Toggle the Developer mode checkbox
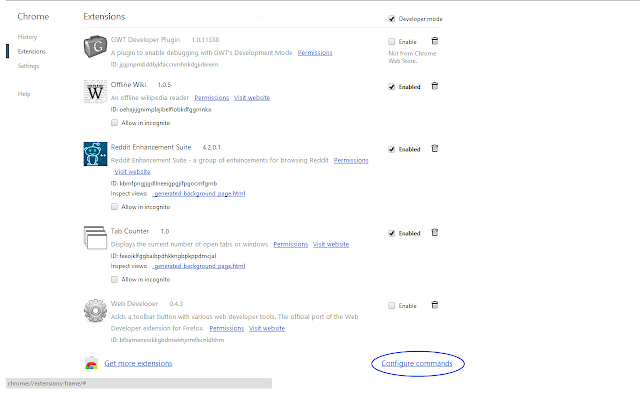 [x=391, y=19]
